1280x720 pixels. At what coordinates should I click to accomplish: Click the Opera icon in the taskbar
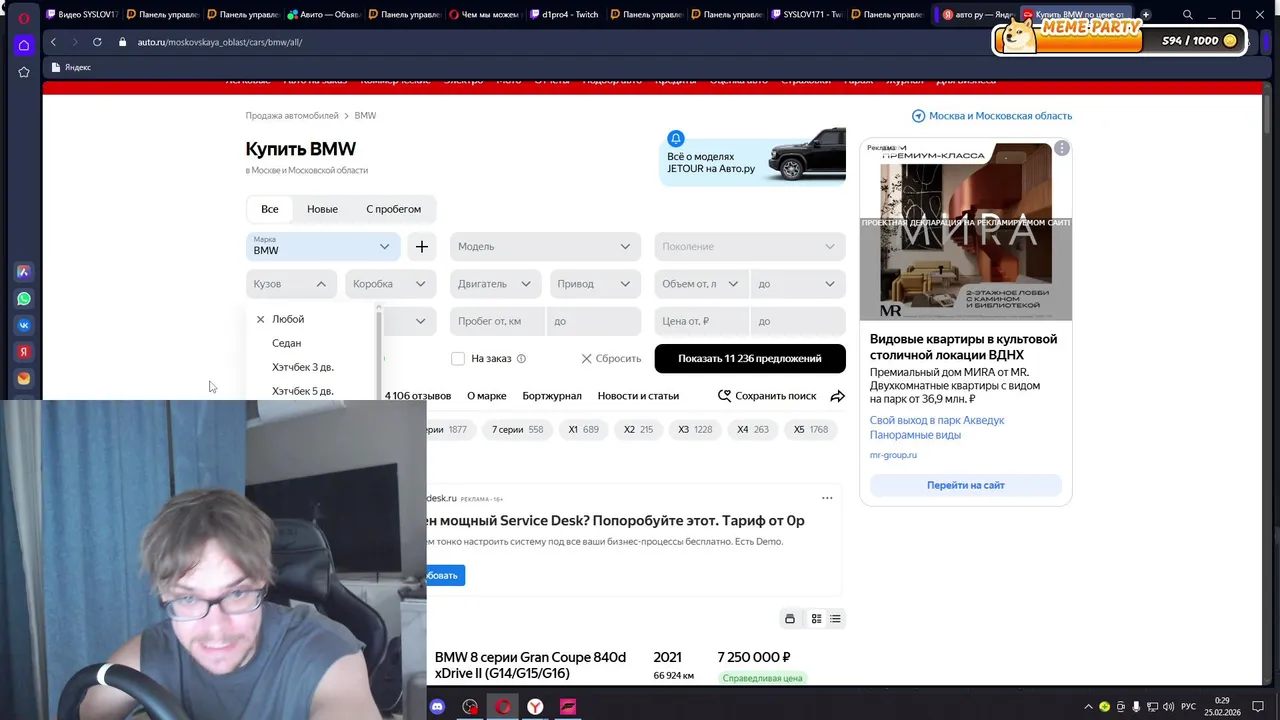point(503,707)
